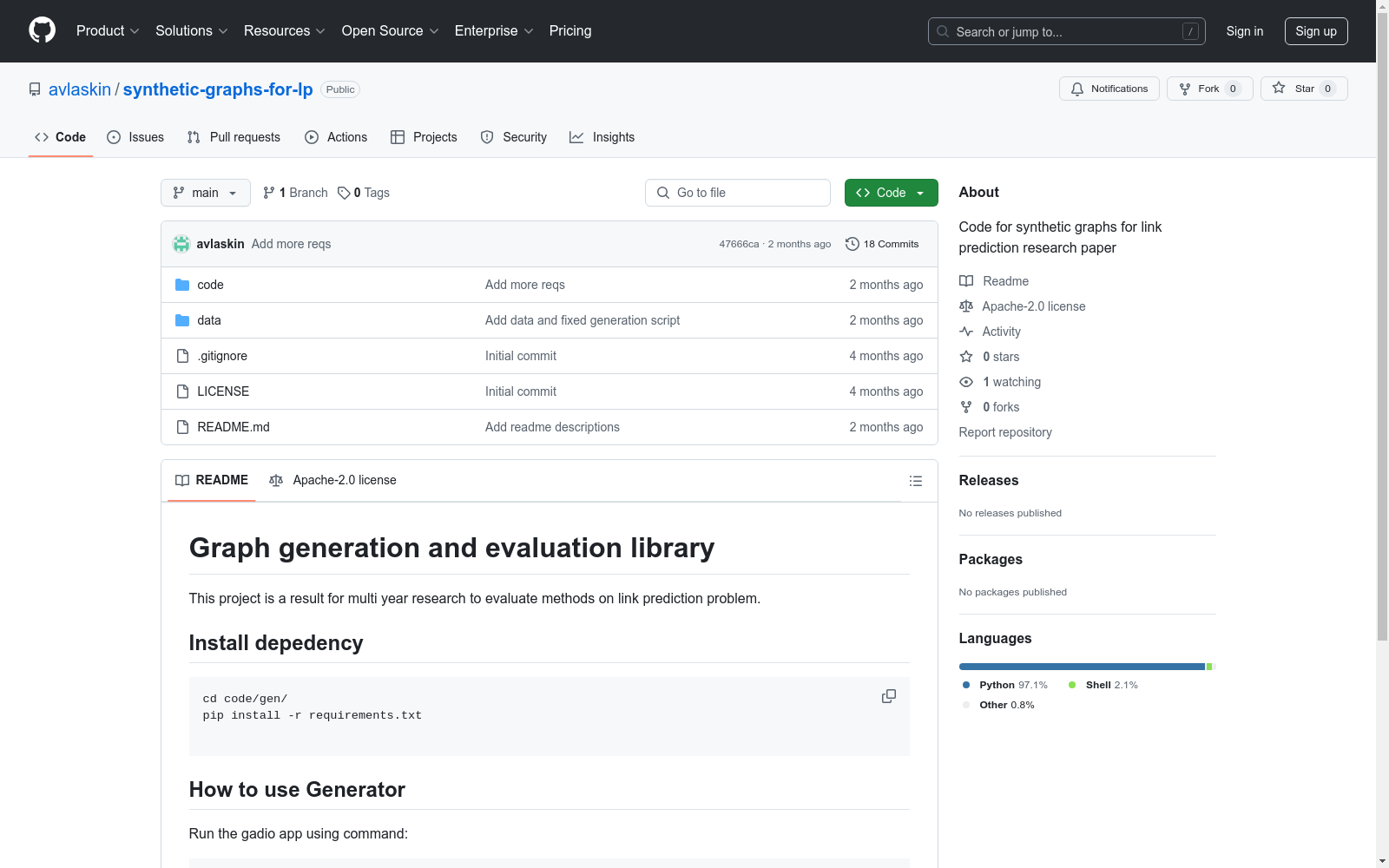Click the law scale icon for Apache-2.0 license
This screenshot has width=1389, height=868.
pyautogui.click(x=966, y=306)
